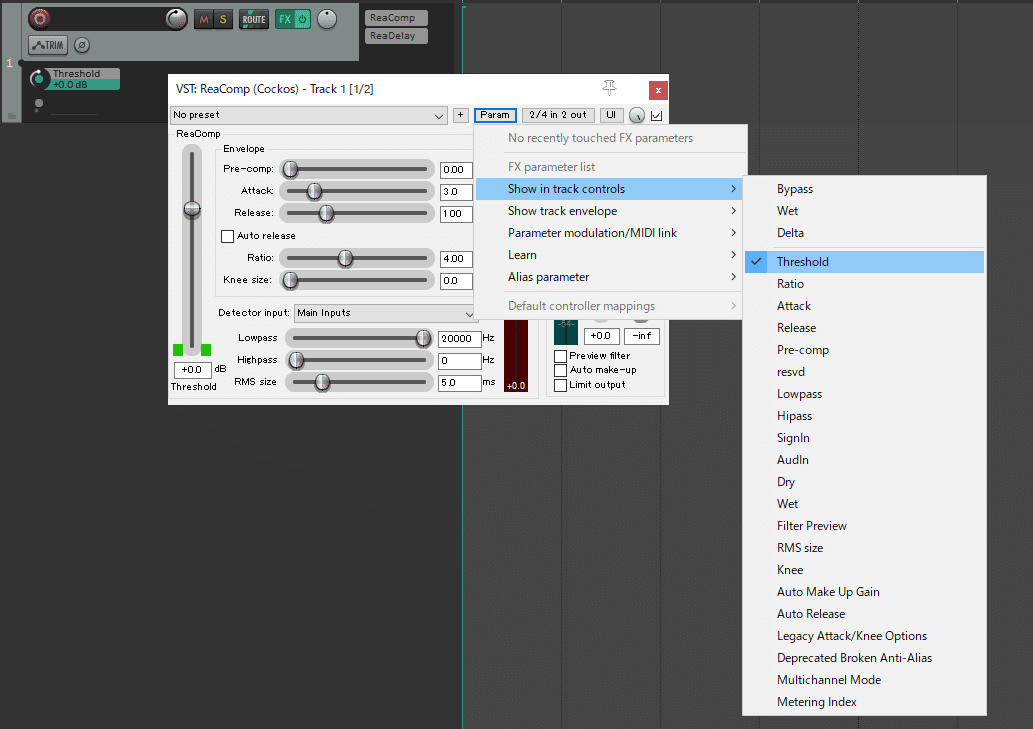Click the Ratio value field 4.00
The width and height of the screenshot is (1033, 729).
tap(456, 259)
